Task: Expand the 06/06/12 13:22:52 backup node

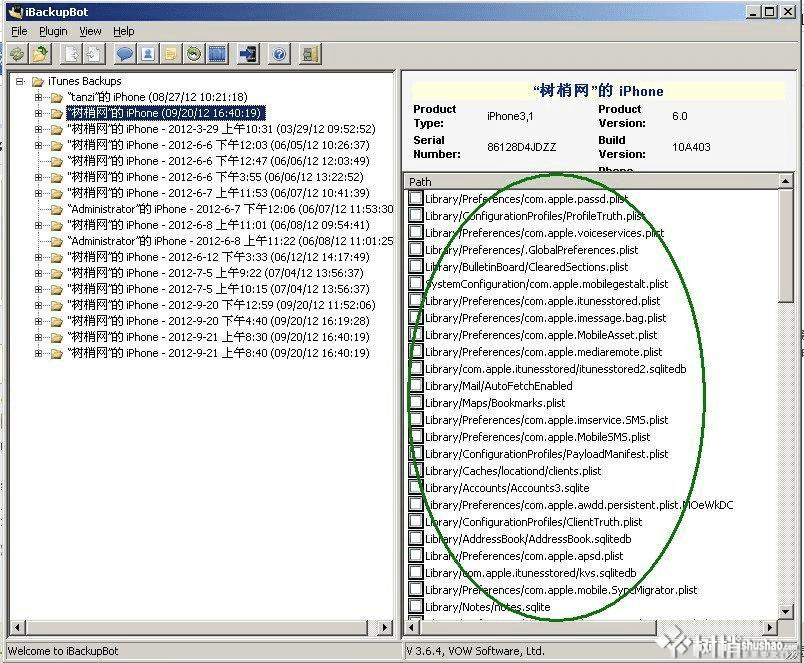Action: (x=38, y=177)
